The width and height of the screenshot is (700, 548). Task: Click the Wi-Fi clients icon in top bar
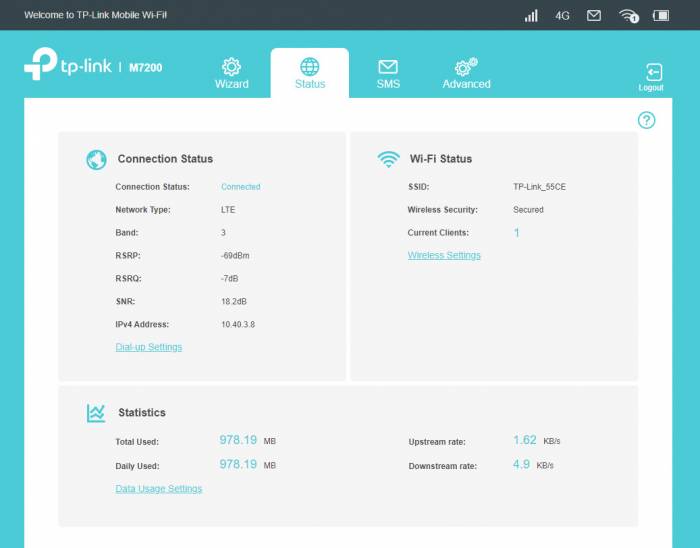(x=629, y=16)
